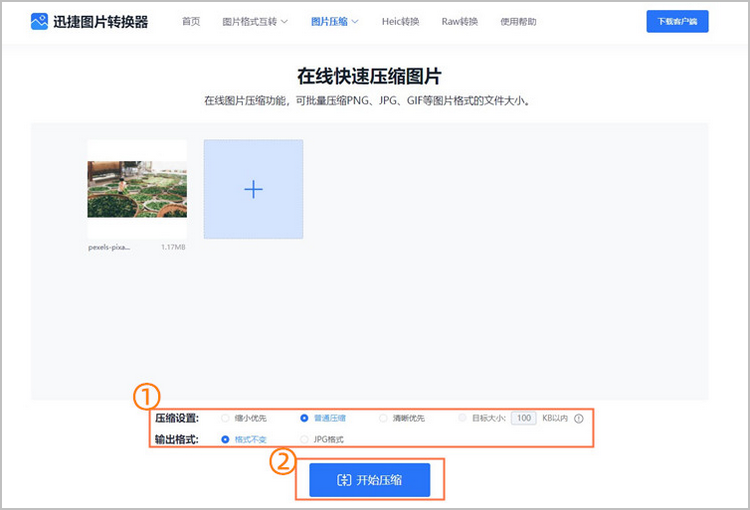Choose the 清晰优先 compression option
The width and height of the screenshot is (750, 510).
pyautogui.click(x=383, y=418)
